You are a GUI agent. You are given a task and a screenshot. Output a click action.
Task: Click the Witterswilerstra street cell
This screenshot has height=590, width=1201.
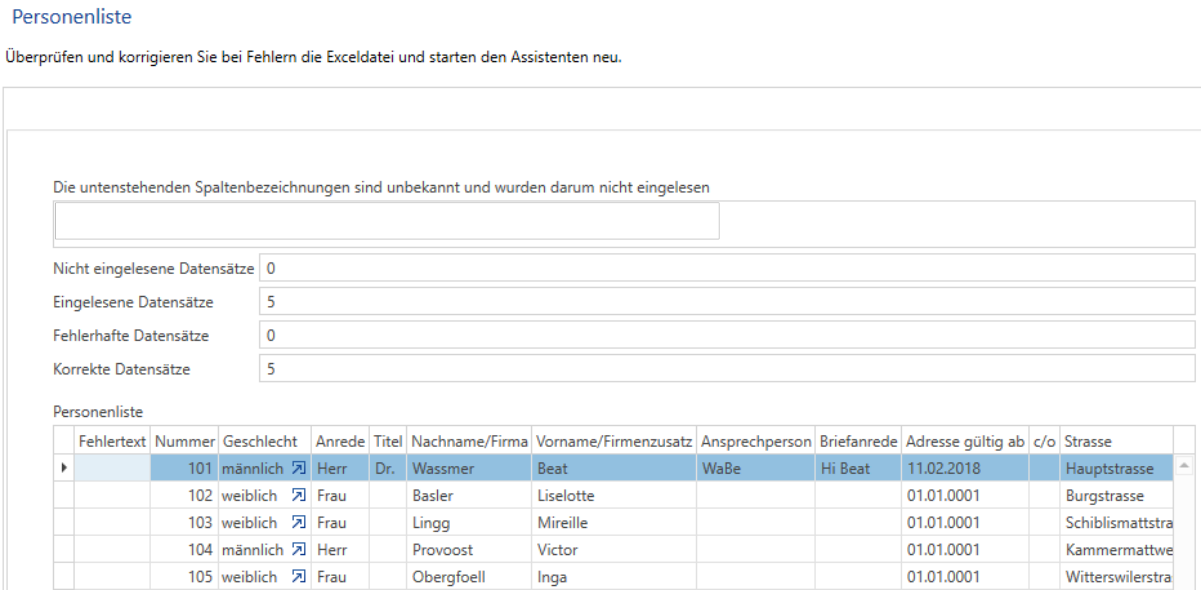(x=1116, y=577)
